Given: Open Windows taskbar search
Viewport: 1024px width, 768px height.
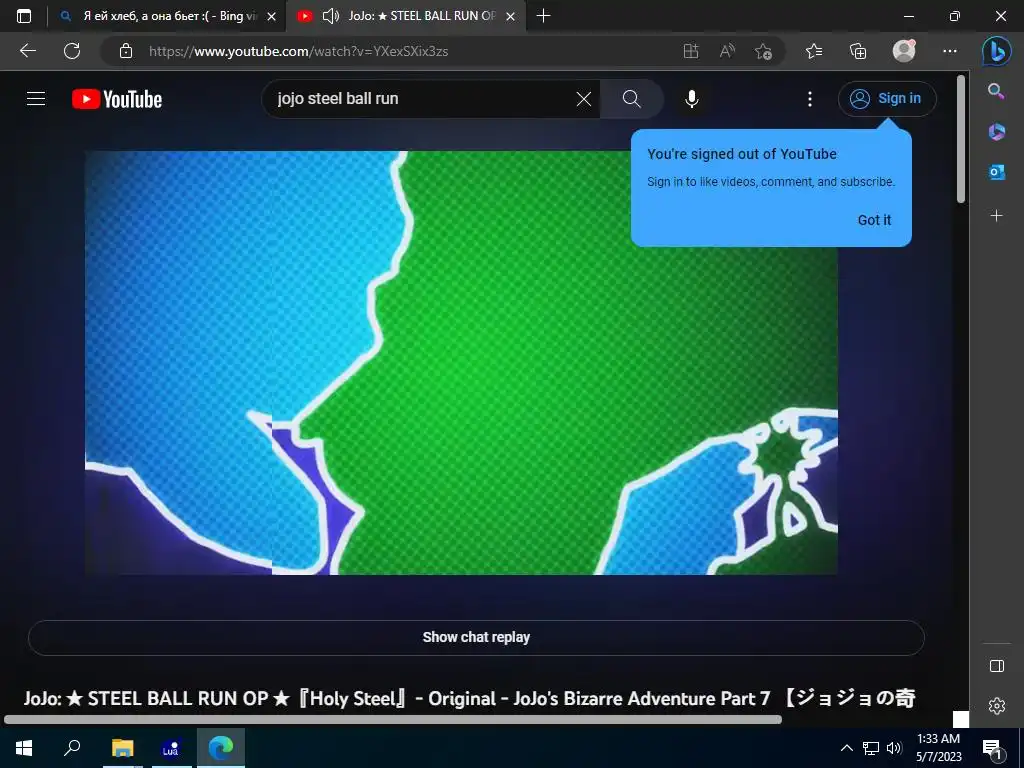Looking at the screenshot, I should 72,748.
